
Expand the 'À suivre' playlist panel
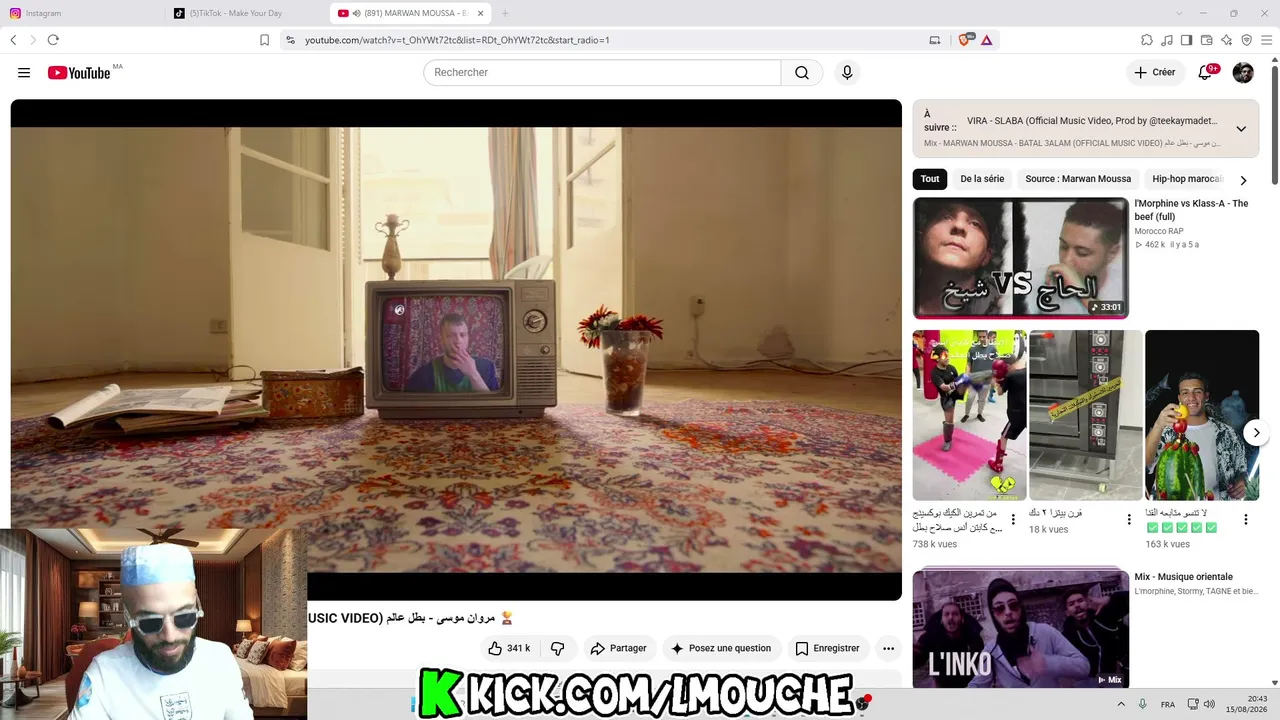1241,129
